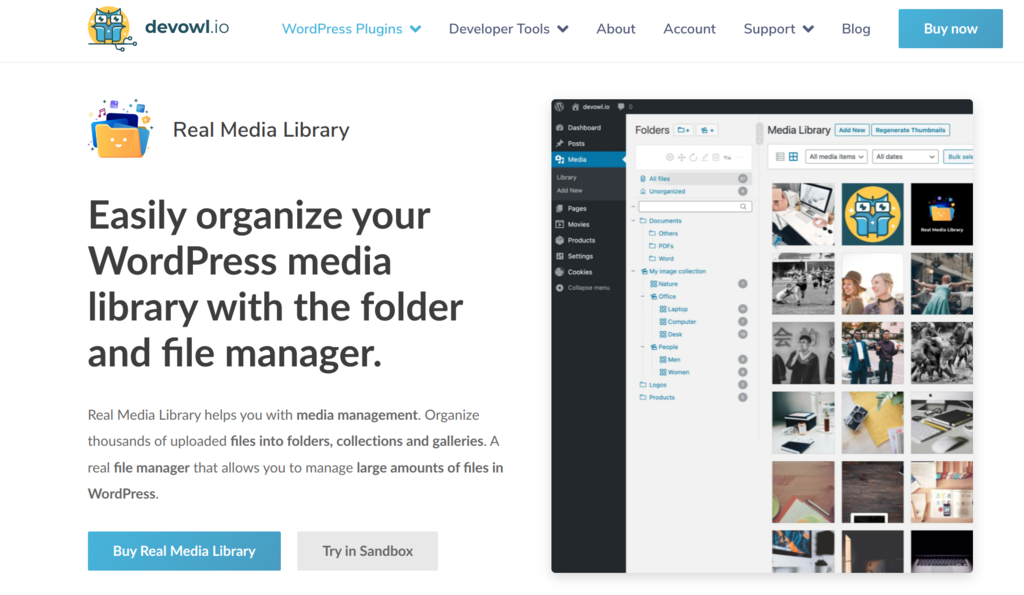Switch to grid view in Media Library
This screenshot has height=595, width=1024.
pyautogui.click(x=792, y=157)
